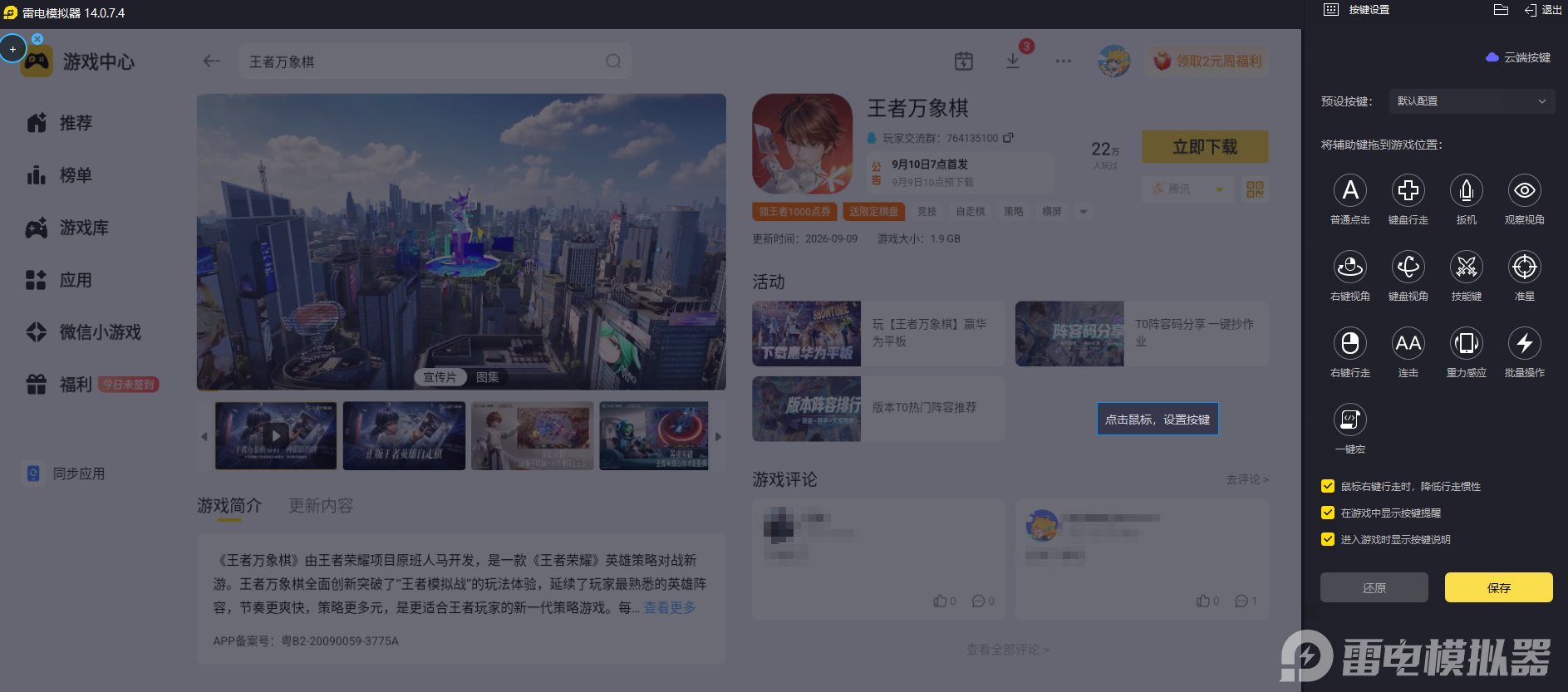Open the folder icon beside 退出
The width and height of the screenshot is (1568, 692).
[x=1501, y=10]
